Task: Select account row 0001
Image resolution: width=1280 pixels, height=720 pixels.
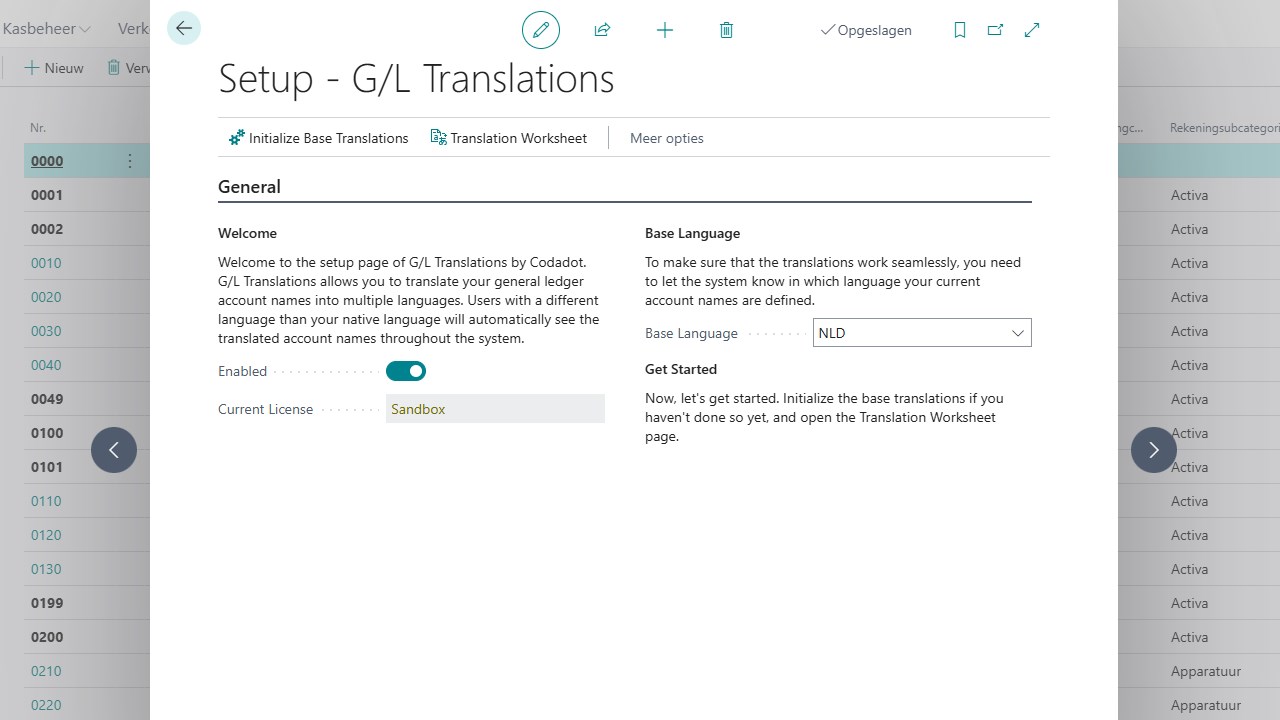Action: tap(47, 195)
